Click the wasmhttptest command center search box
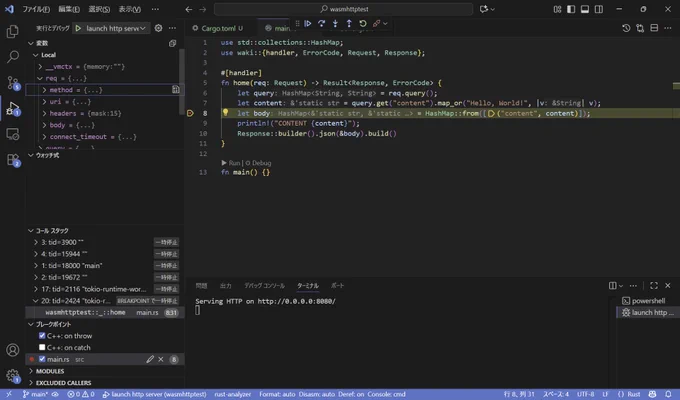The height and width of the screenshot is (400, 680). click(x=343, y=9)
